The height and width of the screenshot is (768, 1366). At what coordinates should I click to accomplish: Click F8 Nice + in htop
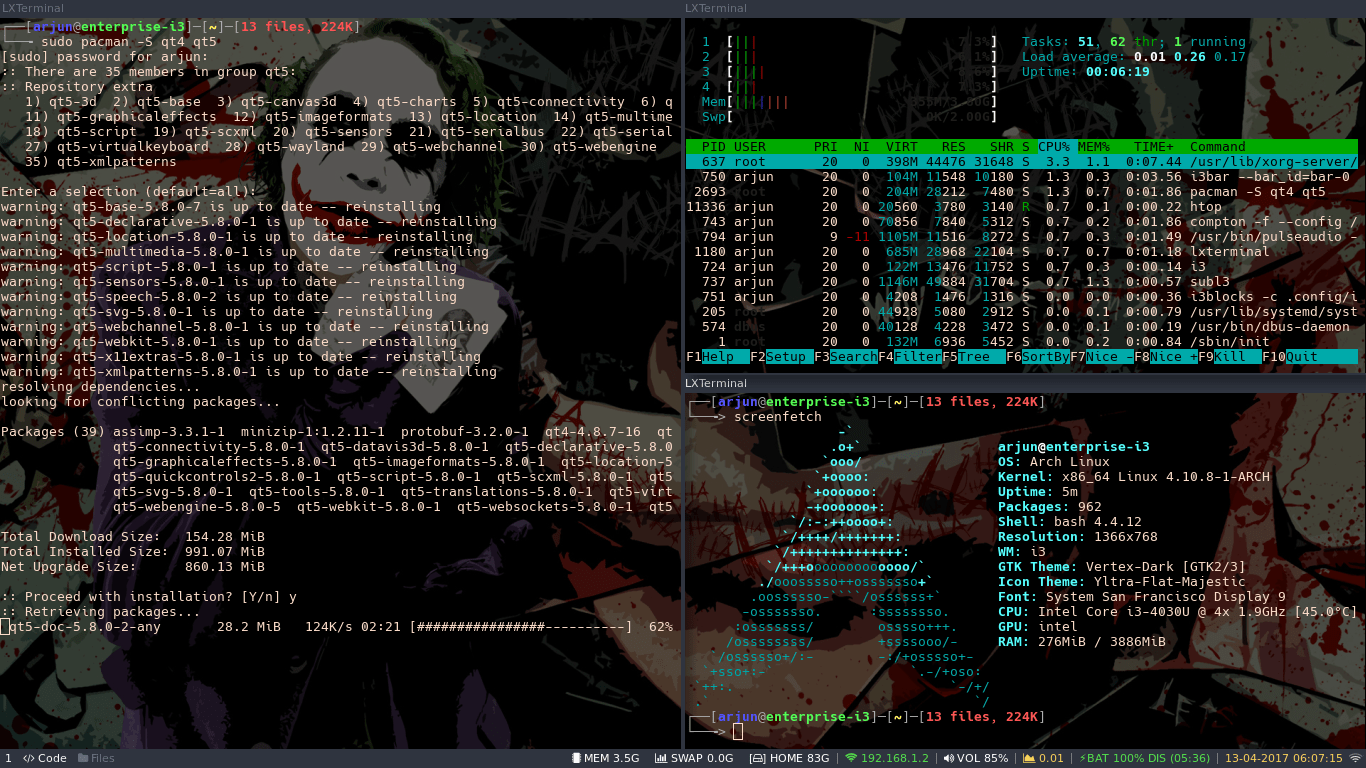pyautogui.click(x=1164, y=357)
